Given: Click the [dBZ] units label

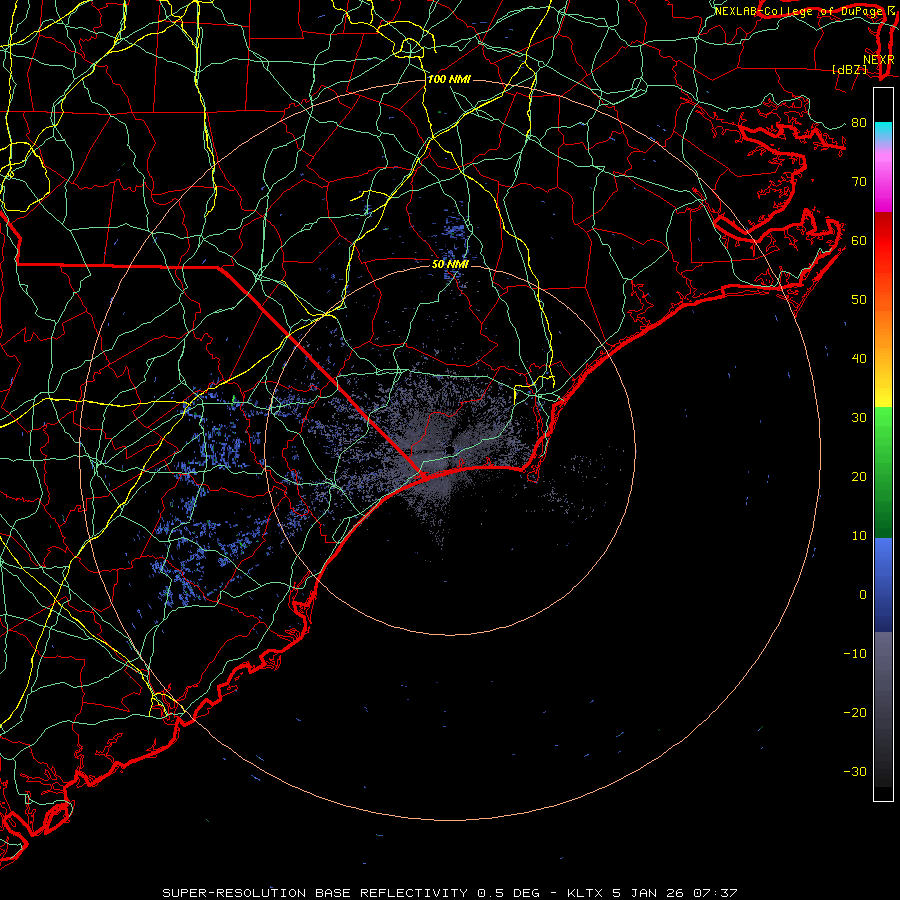Looking at the screenshot, I should (849, 70).
